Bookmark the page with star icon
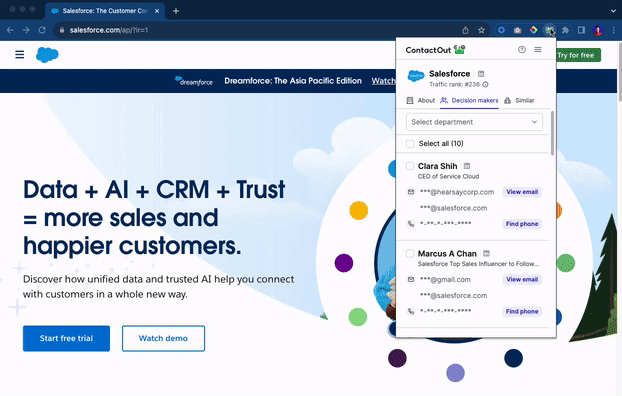 click(x=482, y=30)
